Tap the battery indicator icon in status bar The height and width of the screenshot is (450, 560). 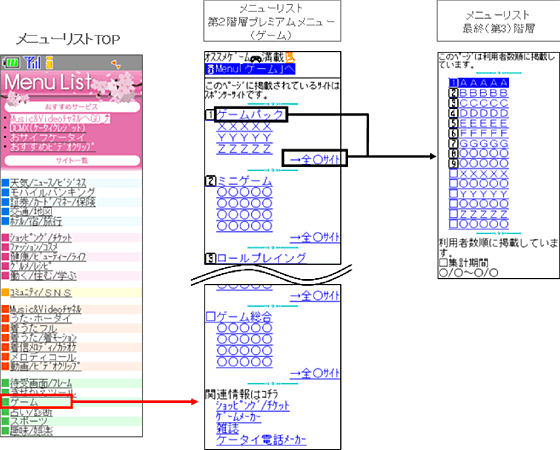11,63
